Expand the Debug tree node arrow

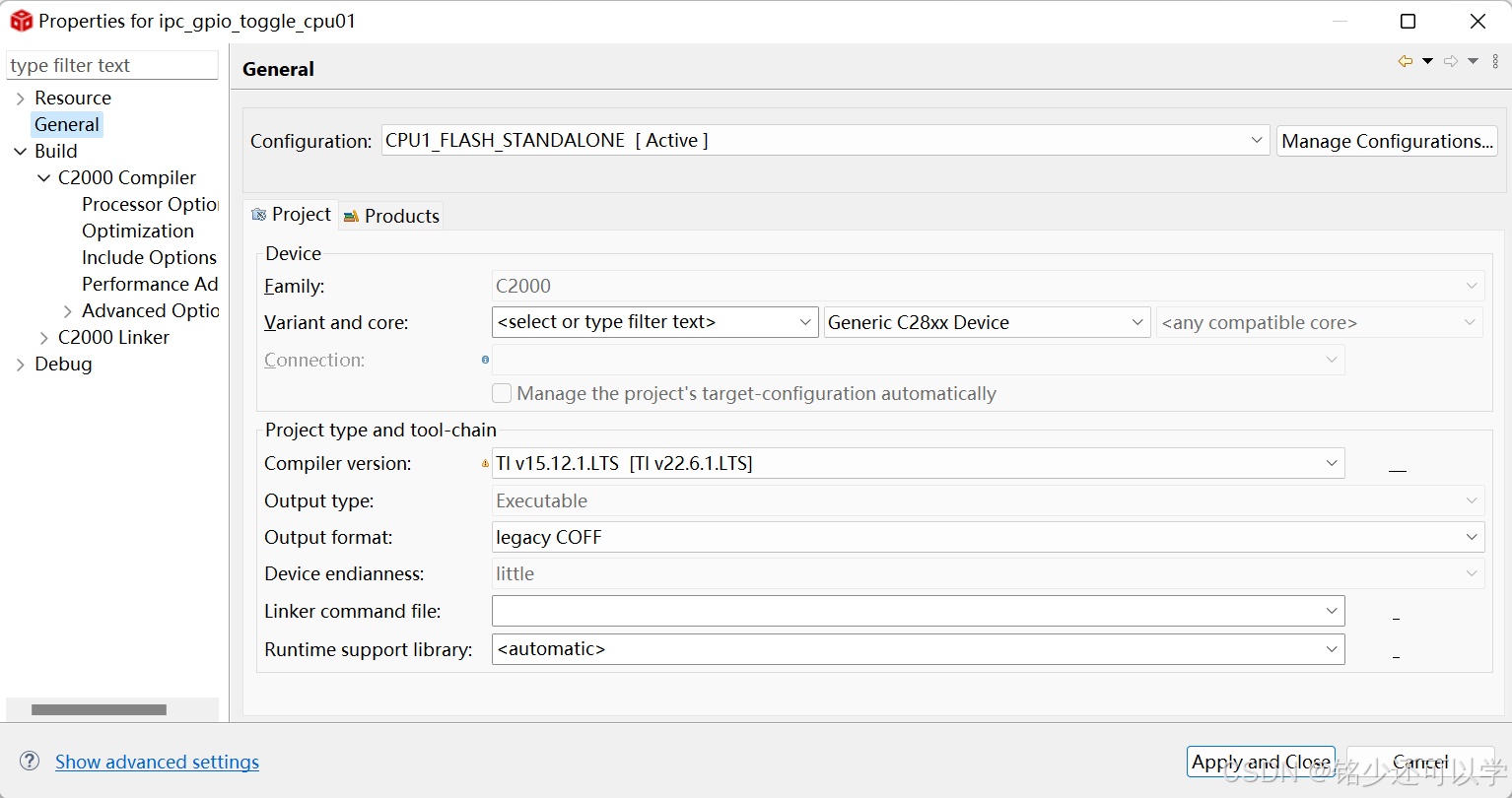(21, 364)
